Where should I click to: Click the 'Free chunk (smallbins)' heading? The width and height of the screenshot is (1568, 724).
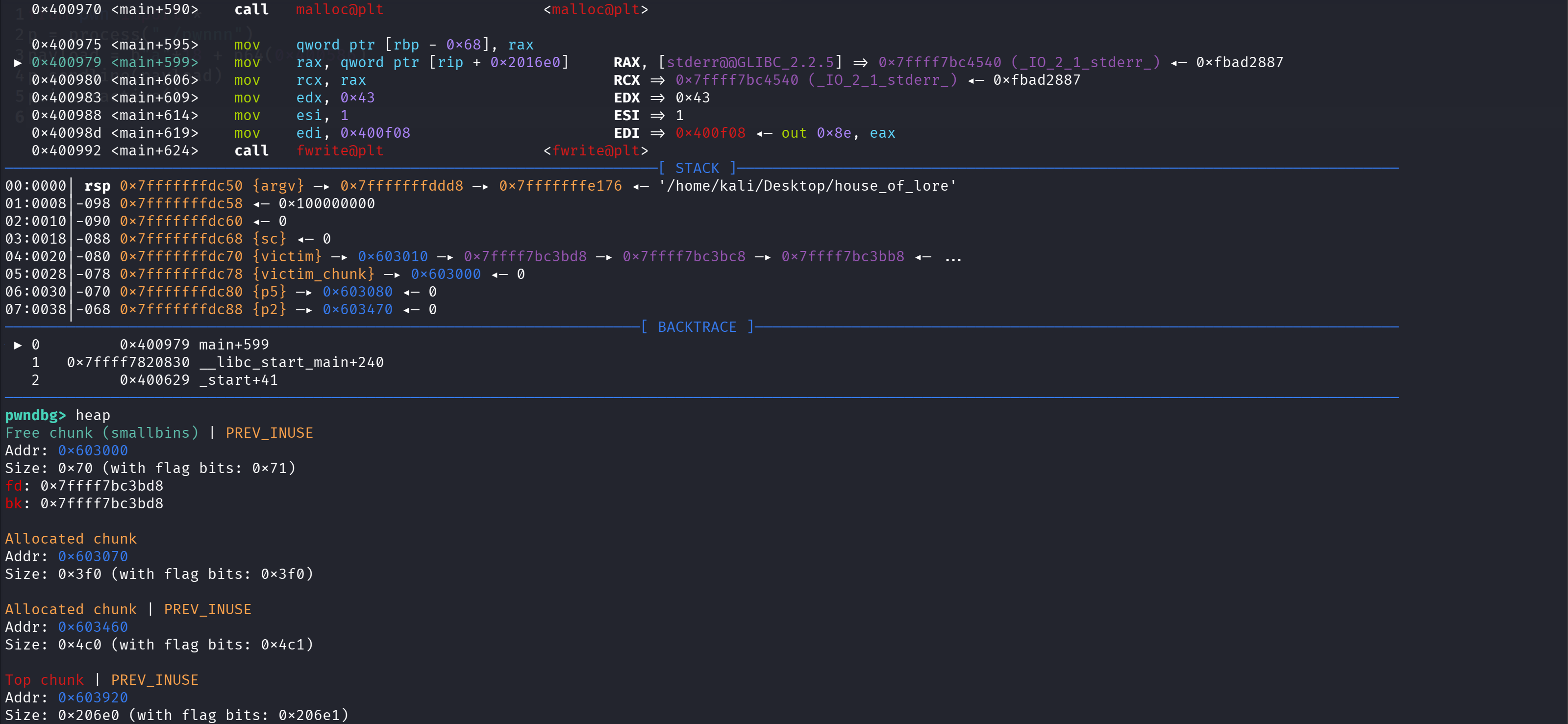point(101,433)
